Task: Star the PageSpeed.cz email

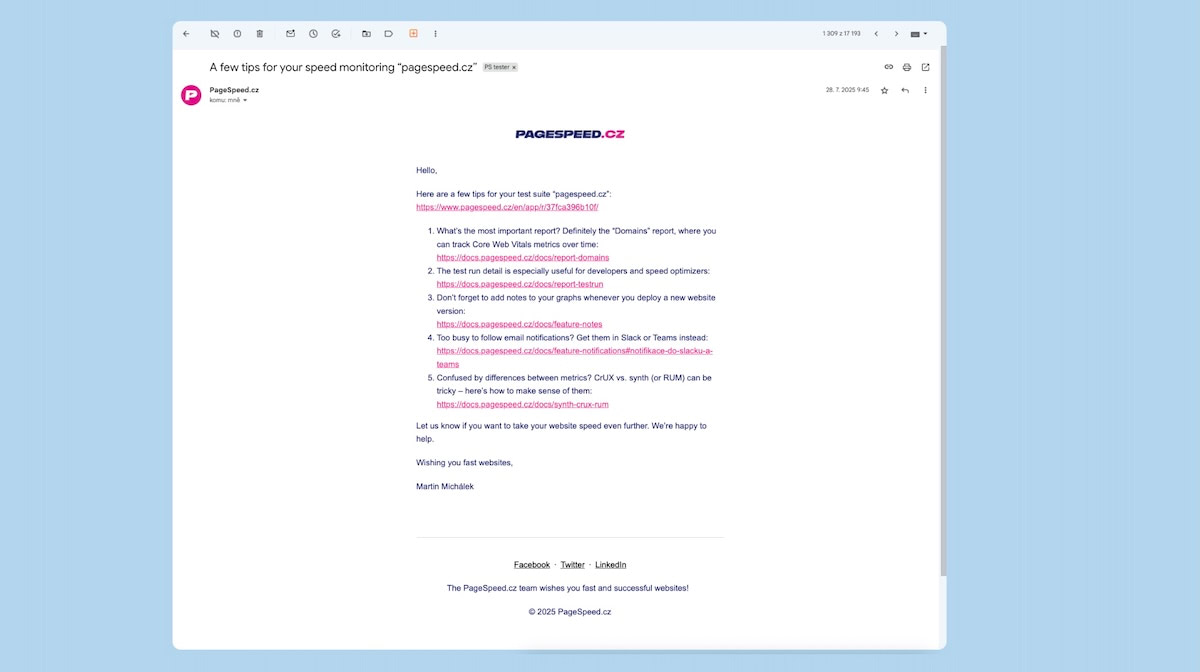Action: (x=884, y=90)
